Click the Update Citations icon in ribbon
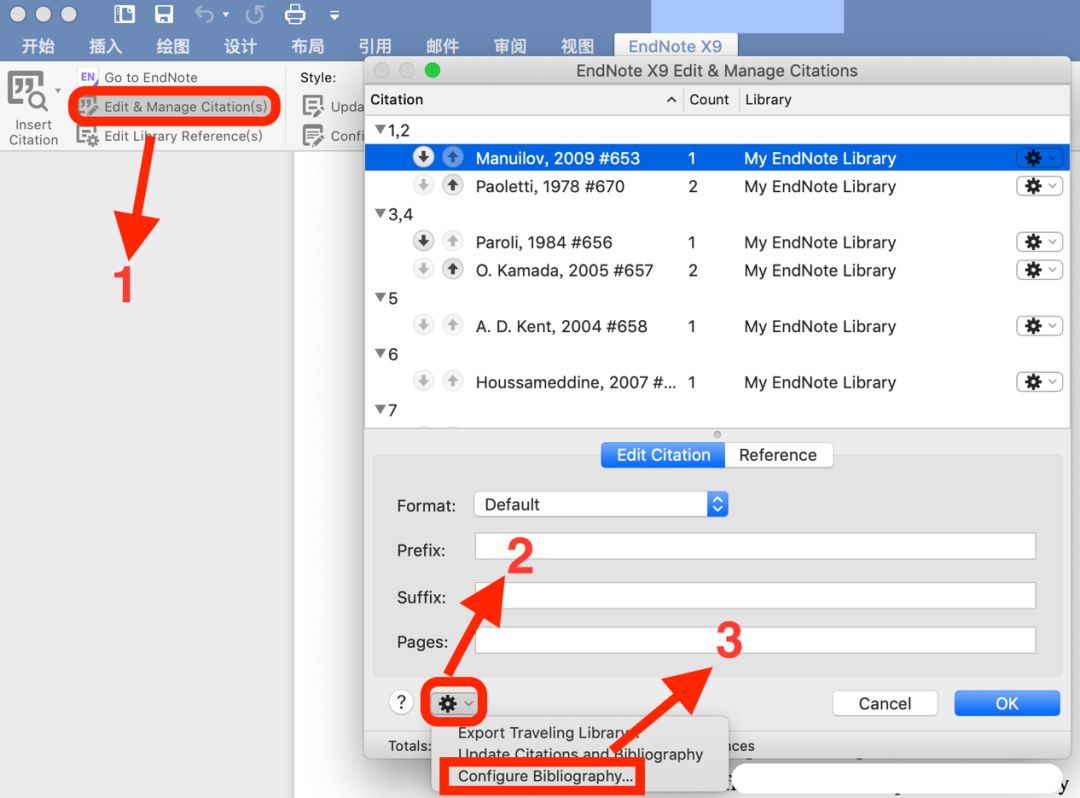The width and height of the screenshot is (1080, 798). click(x=313, y=107)
